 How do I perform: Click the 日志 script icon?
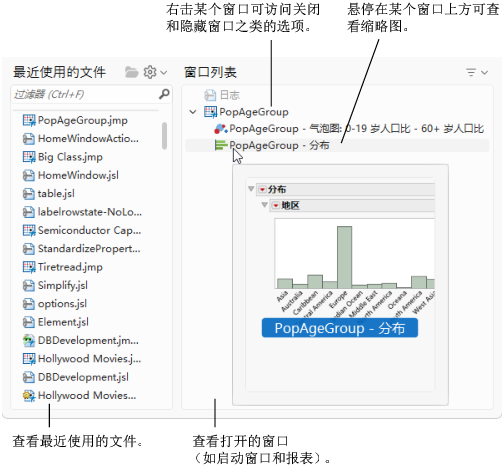[x=210, y=95]
